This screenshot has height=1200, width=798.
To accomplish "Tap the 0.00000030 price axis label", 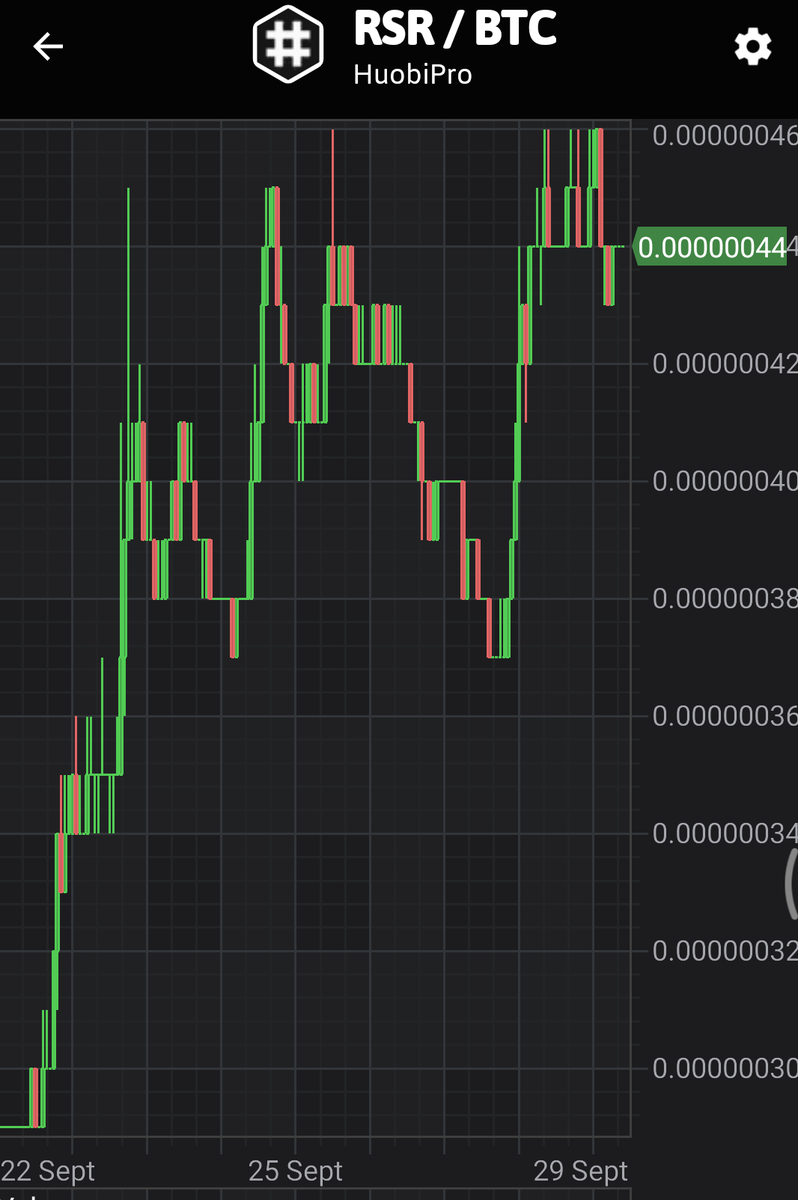I will (x=725, y=1069).
